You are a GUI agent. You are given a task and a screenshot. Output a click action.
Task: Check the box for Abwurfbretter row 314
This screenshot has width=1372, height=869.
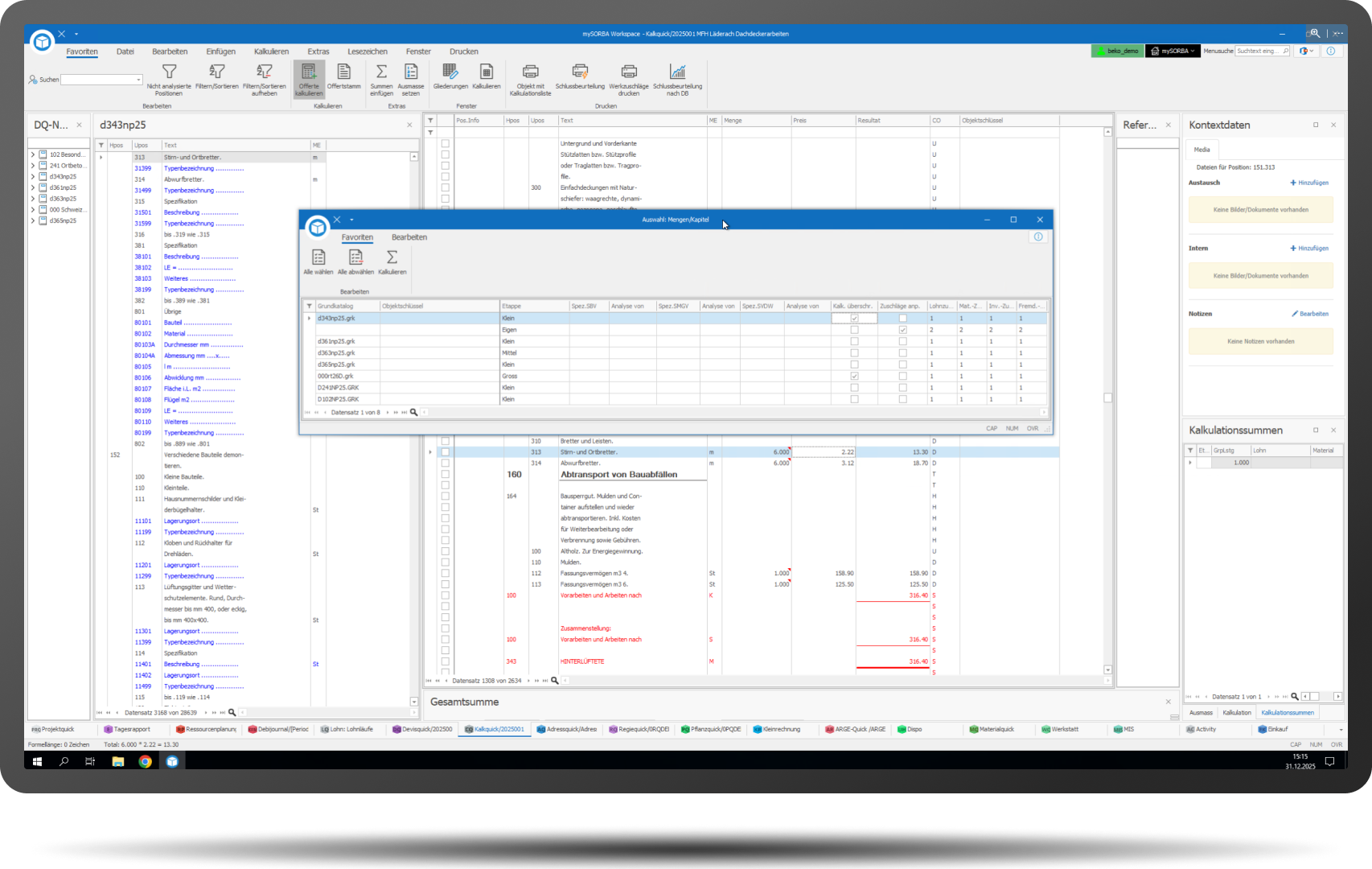[445, 463]
